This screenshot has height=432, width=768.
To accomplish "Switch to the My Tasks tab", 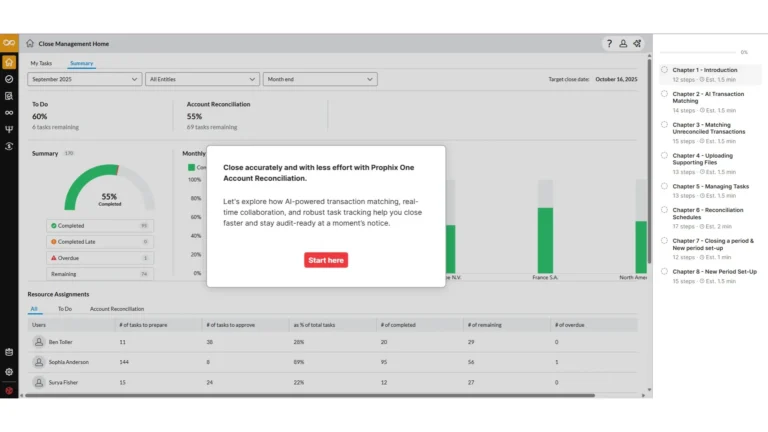I will click(41, 63).
